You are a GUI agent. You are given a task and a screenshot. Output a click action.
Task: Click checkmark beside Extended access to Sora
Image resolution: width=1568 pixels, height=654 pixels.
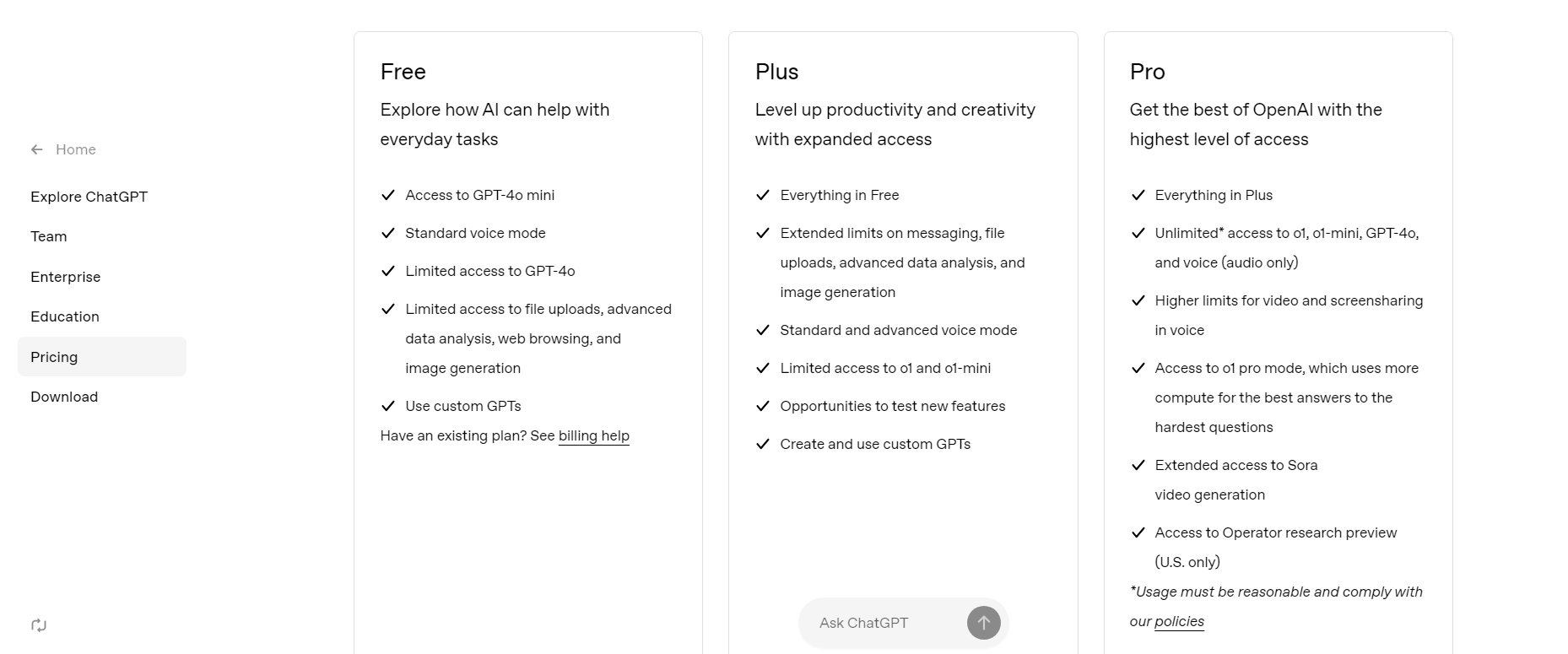coord(1138,465)
